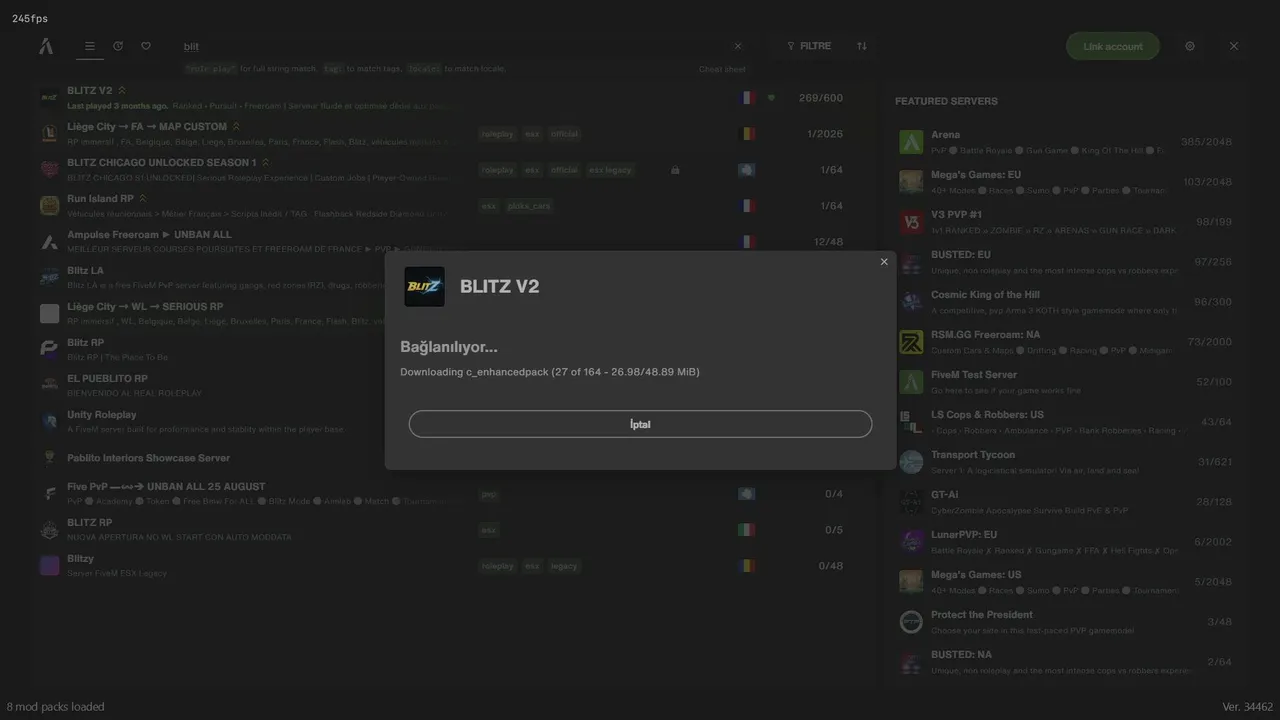Open featured GT-AI server
The height and width of the screenshot is (720, 1280).
point(1065,502)
